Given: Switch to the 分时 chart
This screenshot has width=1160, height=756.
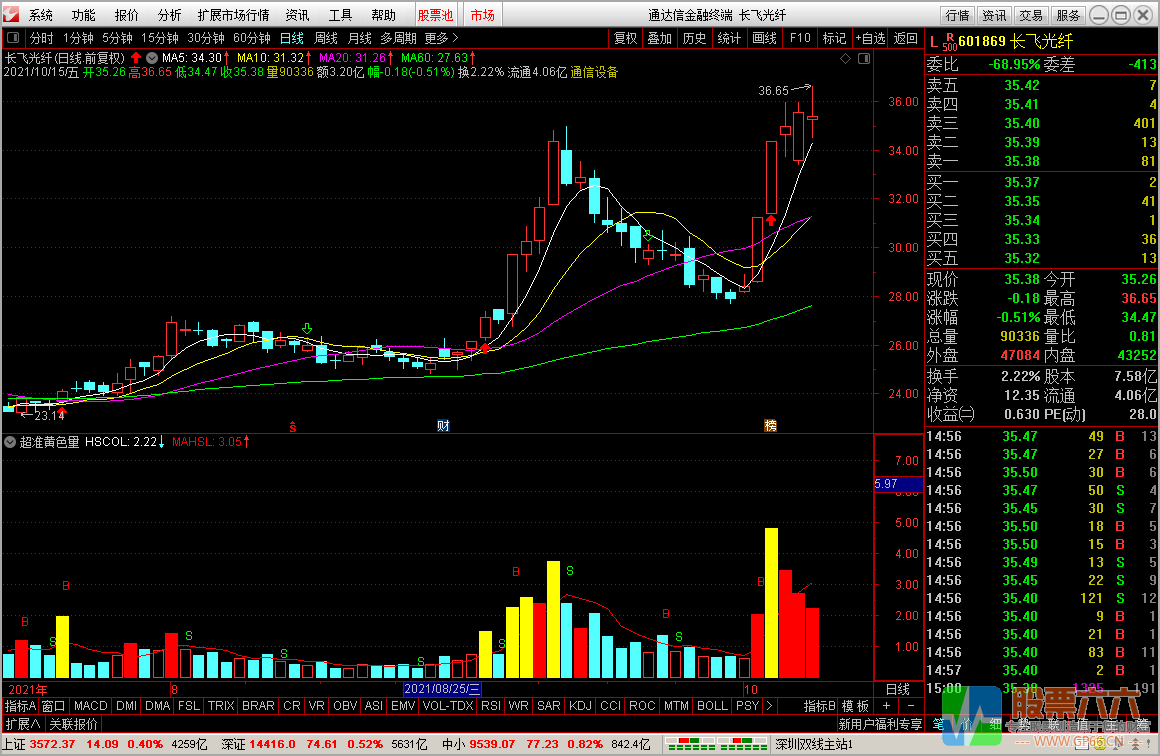Looking at the screenshot, I should pyautogui.click(x=41, y=38).
